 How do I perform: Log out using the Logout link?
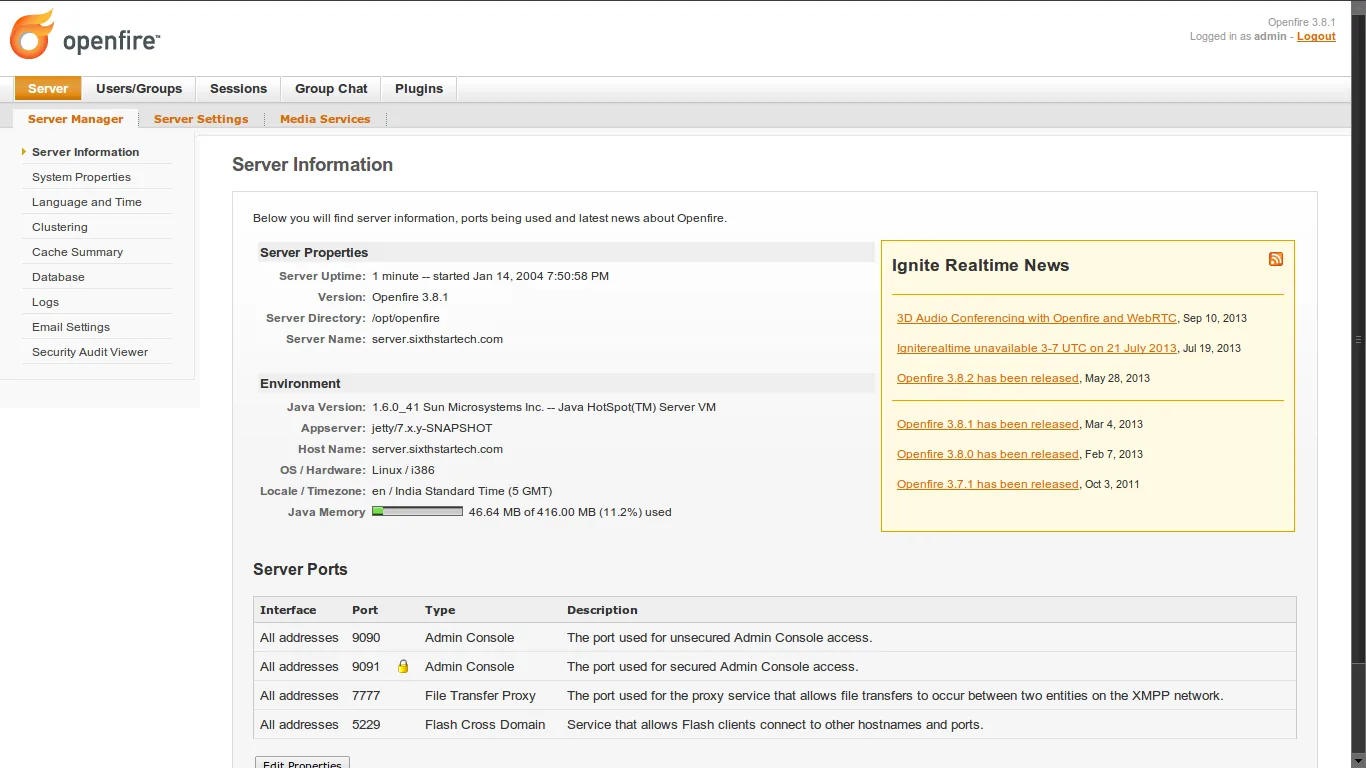pos(1316,36)
